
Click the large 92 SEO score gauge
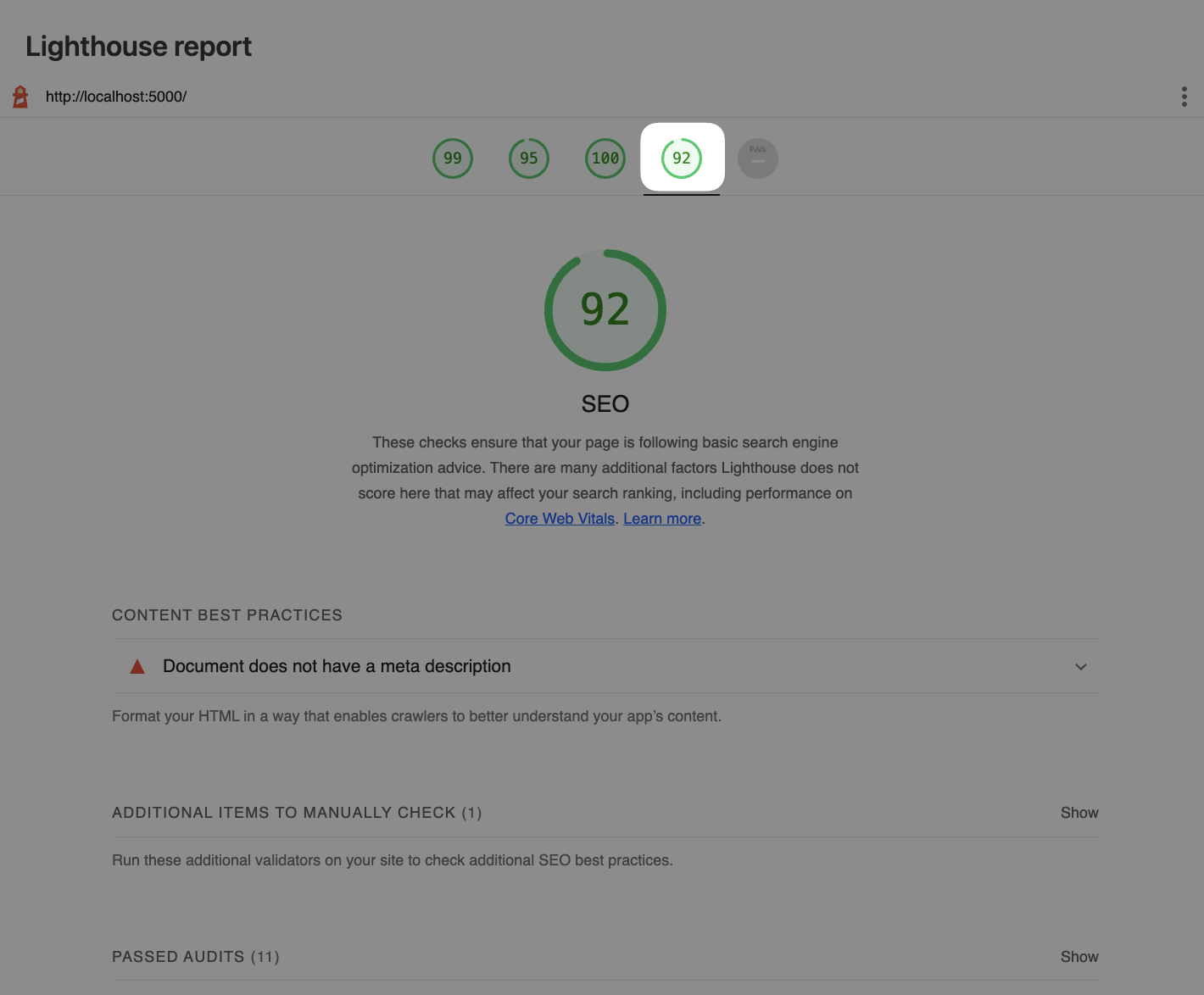point(605,309)
